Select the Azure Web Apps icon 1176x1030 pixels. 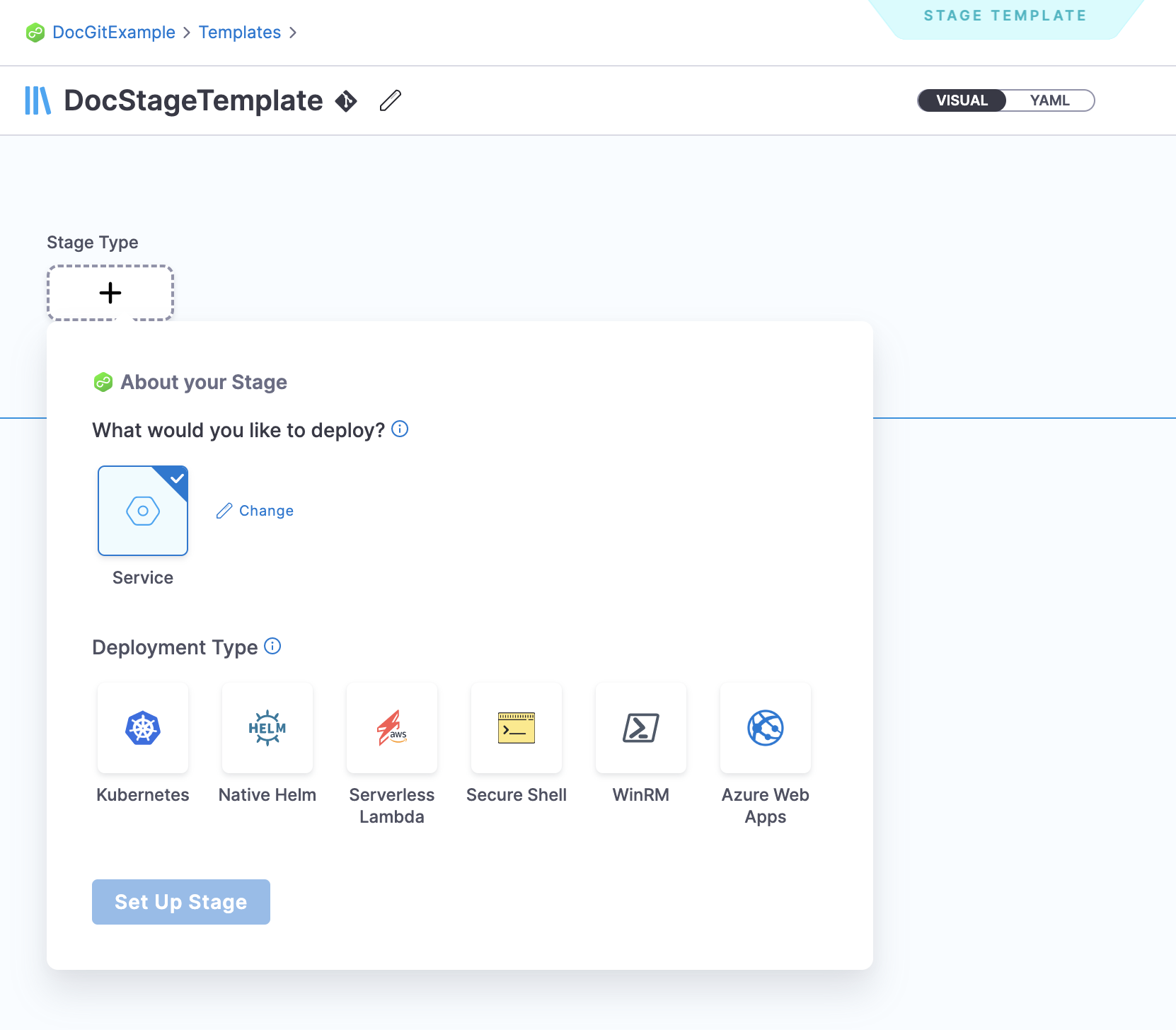(766, 728)
